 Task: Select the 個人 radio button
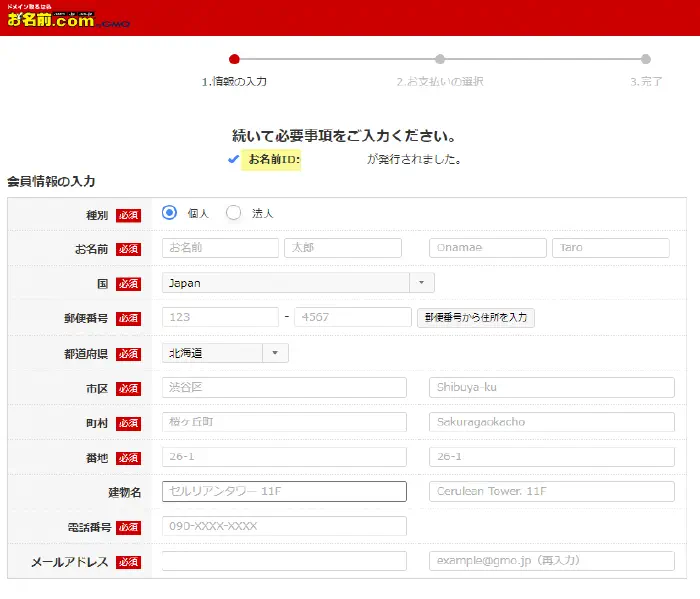169,212
